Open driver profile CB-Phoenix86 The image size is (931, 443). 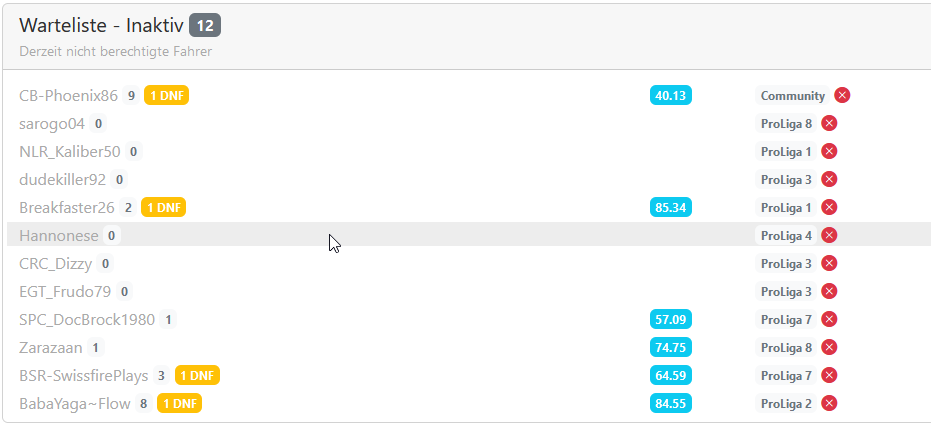(x=68, y=96)
